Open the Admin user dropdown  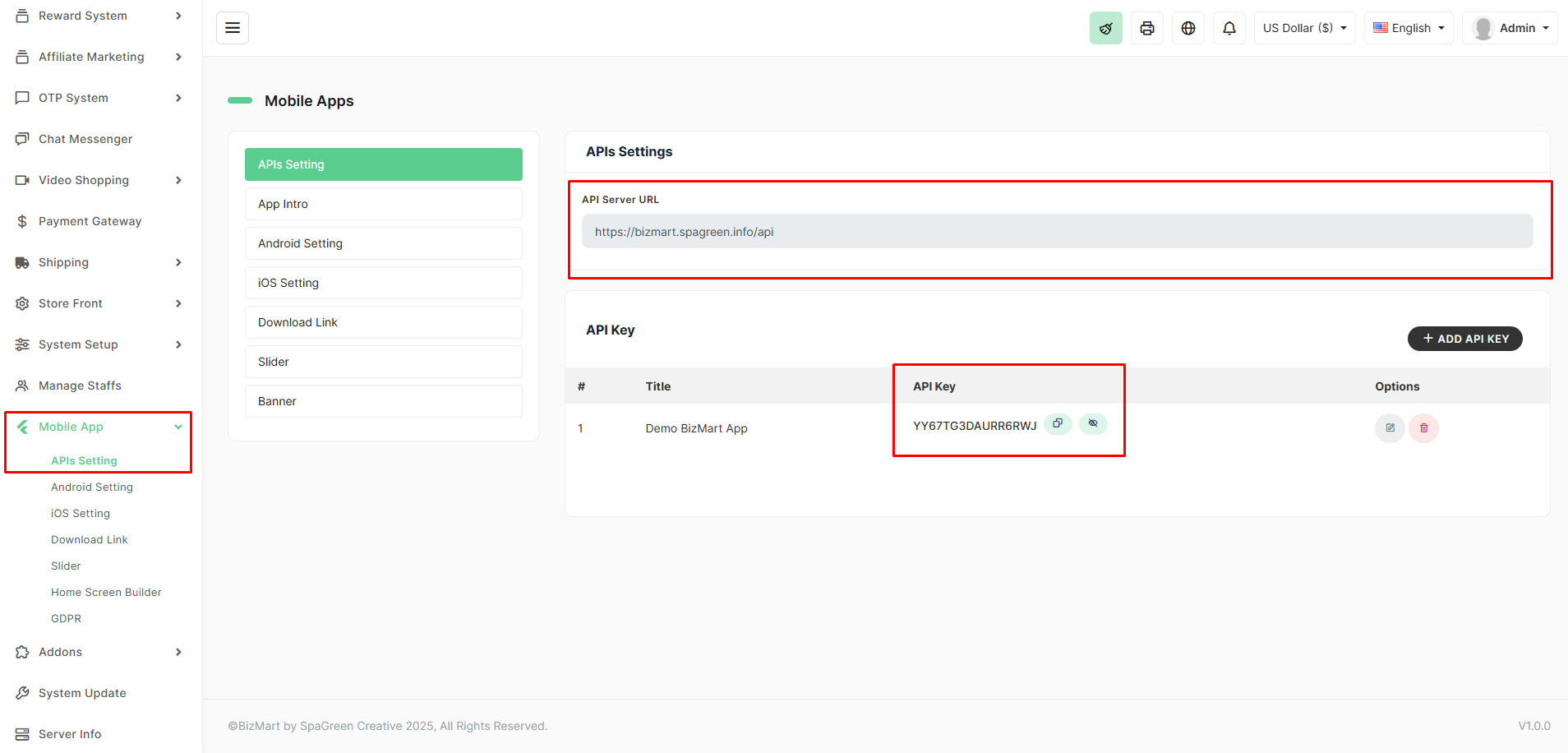coord(1510,28)
